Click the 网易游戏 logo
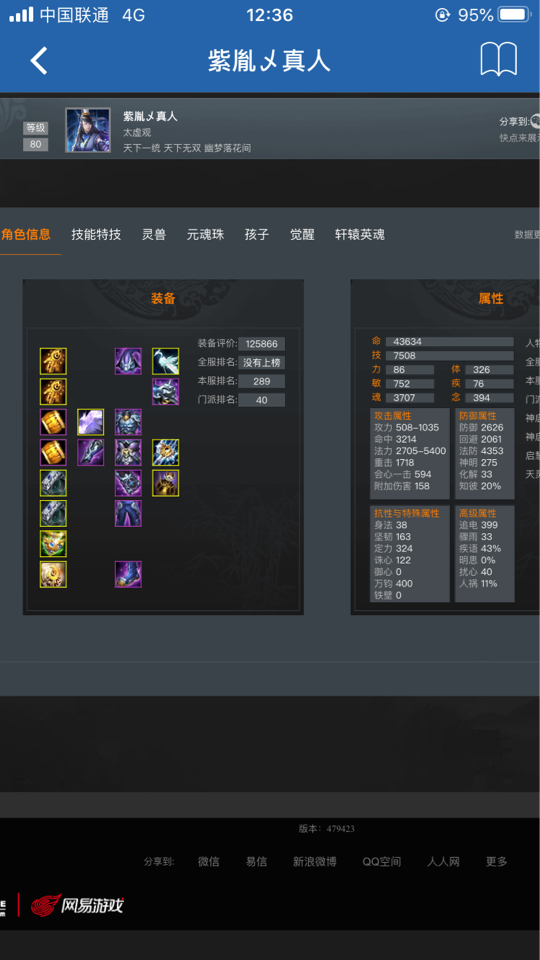This screenshot has width=540, height=960. pos(77,905)
